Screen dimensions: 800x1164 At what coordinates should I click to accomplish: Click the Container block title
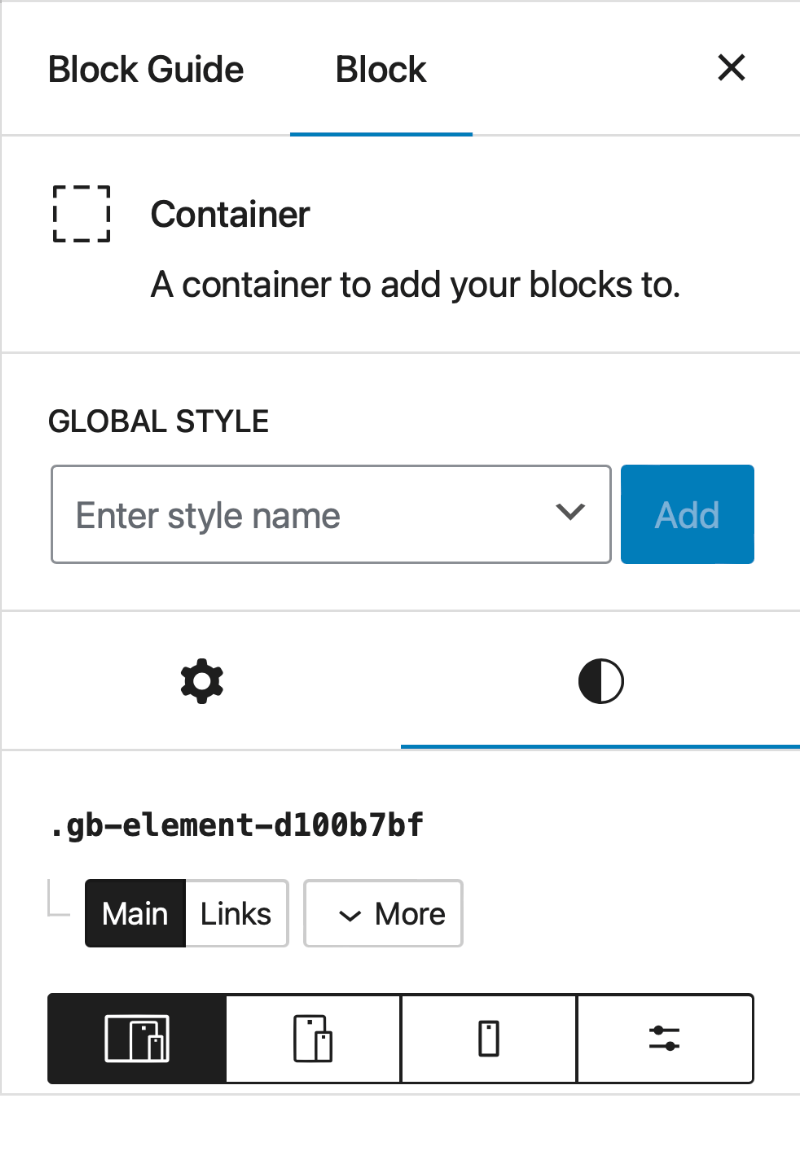pos(230,214)
